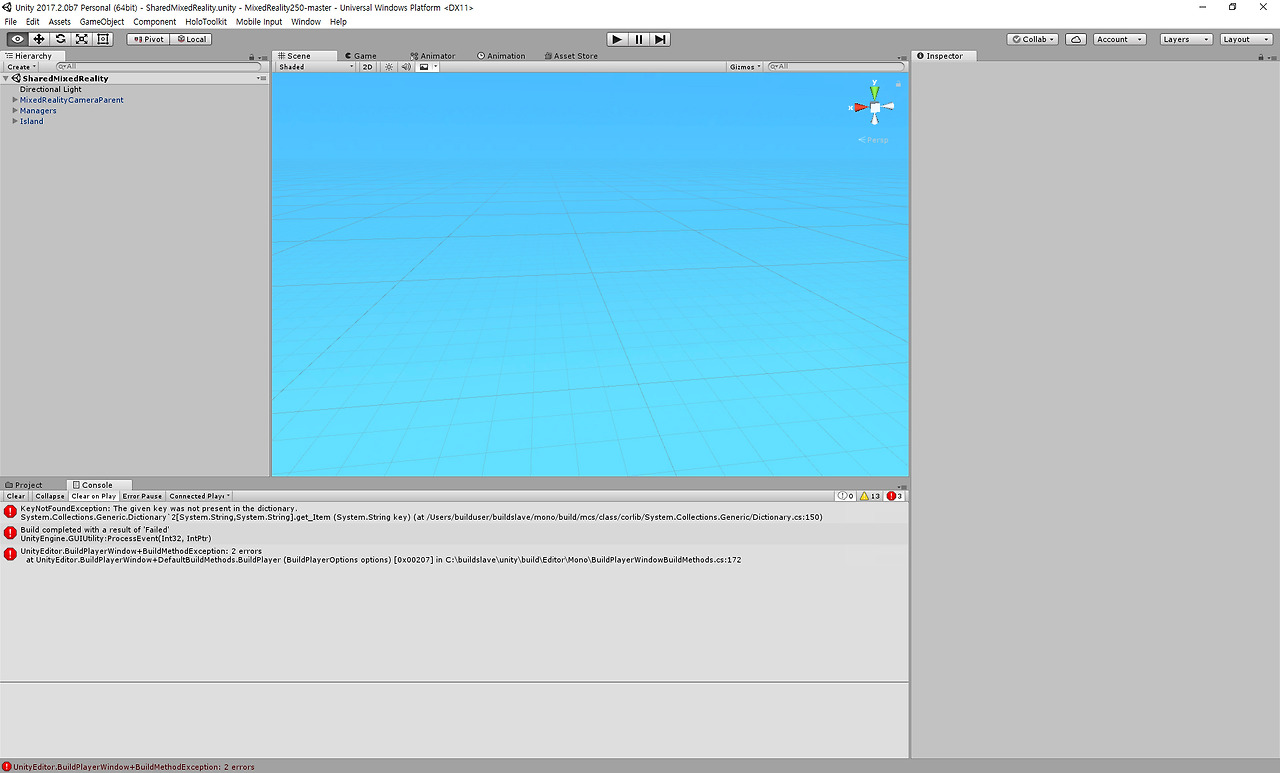Switch to the Asset Store tab
This screenshot has height=773, width=1280.
[571, 56]
